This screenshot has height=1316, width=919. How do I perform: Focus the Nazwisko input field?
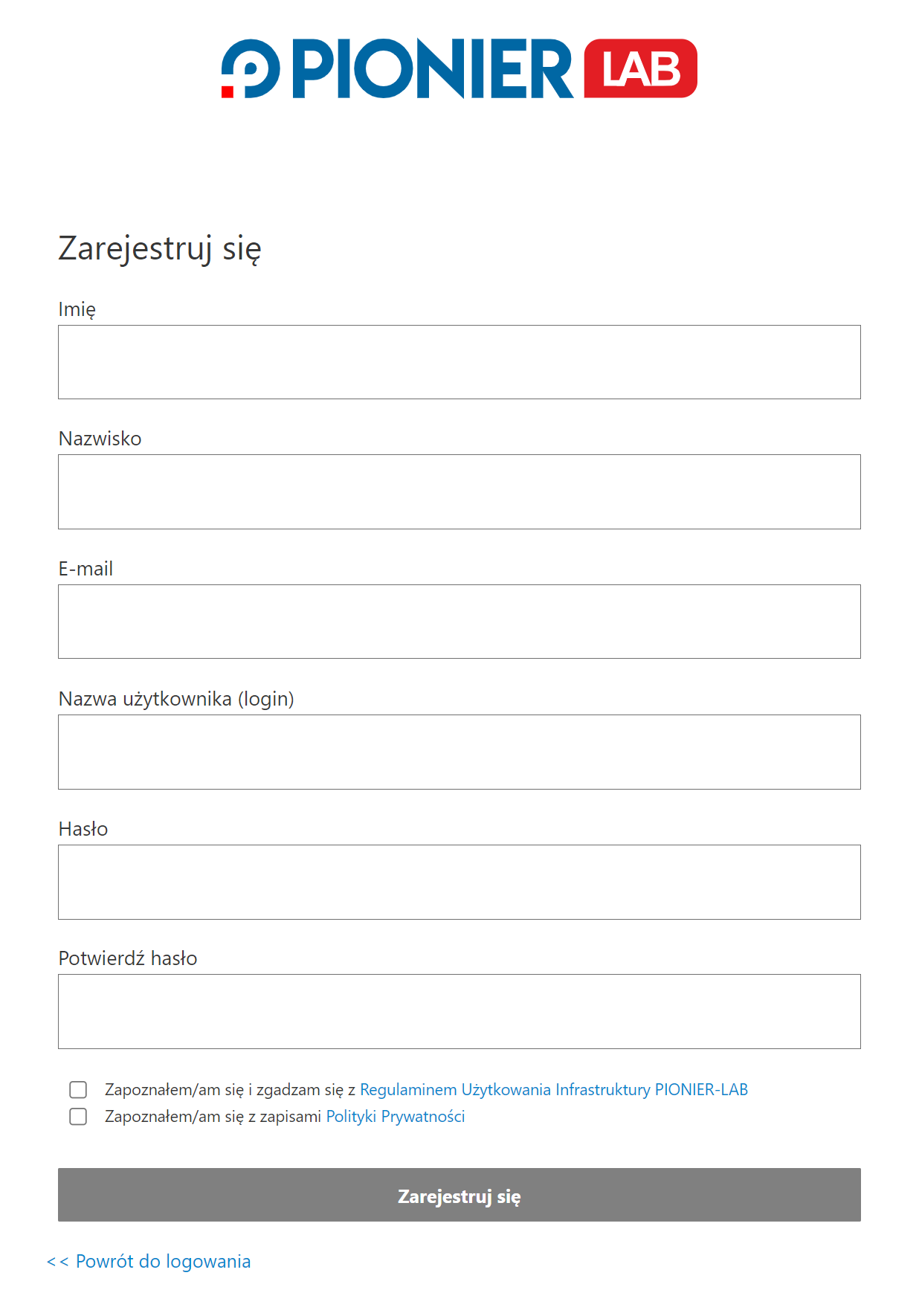coord(459,491)
